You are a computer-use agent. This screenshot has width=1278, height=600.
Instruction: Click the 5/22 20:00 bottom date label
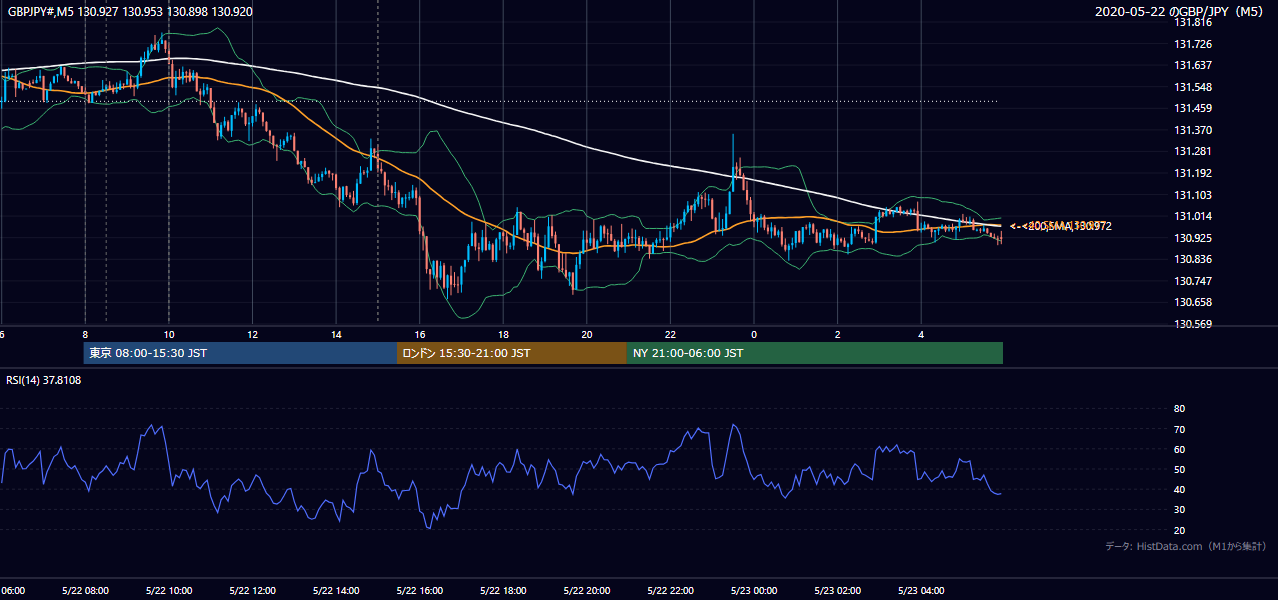point(587,591)
